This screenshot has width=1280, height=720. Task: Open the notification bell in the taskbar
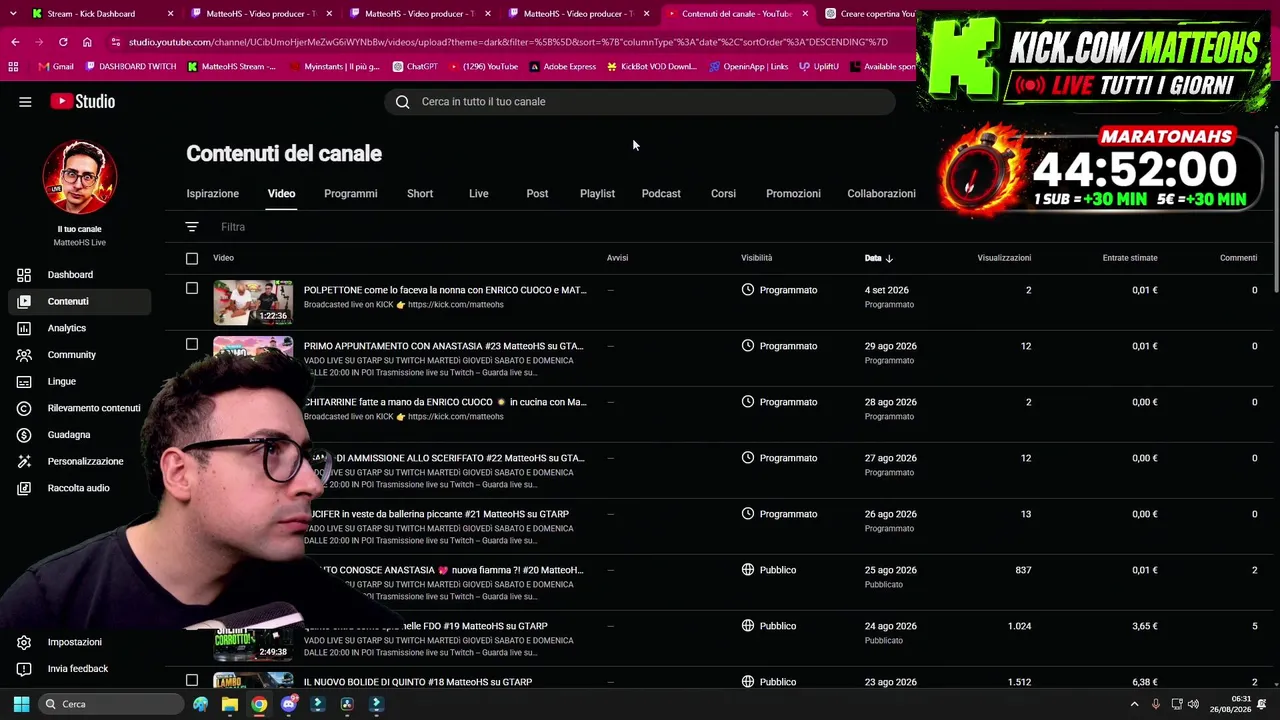pyautogui.click(x=1262, y=704)
